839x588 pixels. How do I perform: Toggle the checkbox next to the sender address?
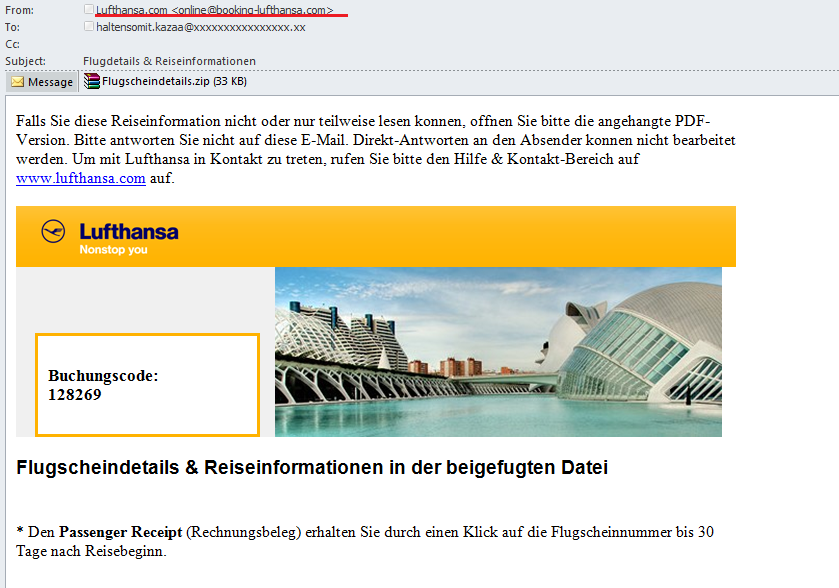89,9
